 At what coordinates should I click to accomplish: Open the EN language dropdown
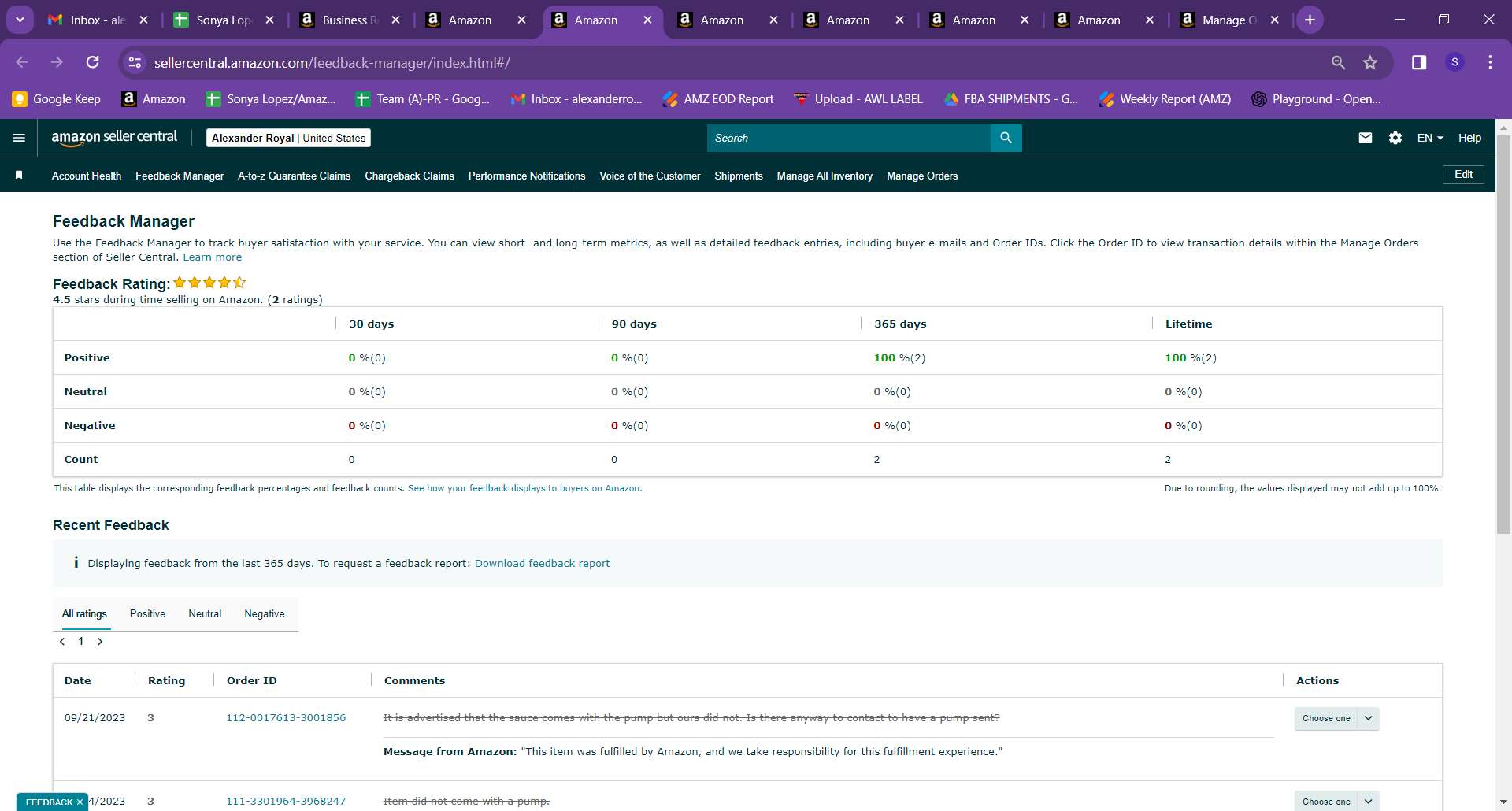(1430, 138)
